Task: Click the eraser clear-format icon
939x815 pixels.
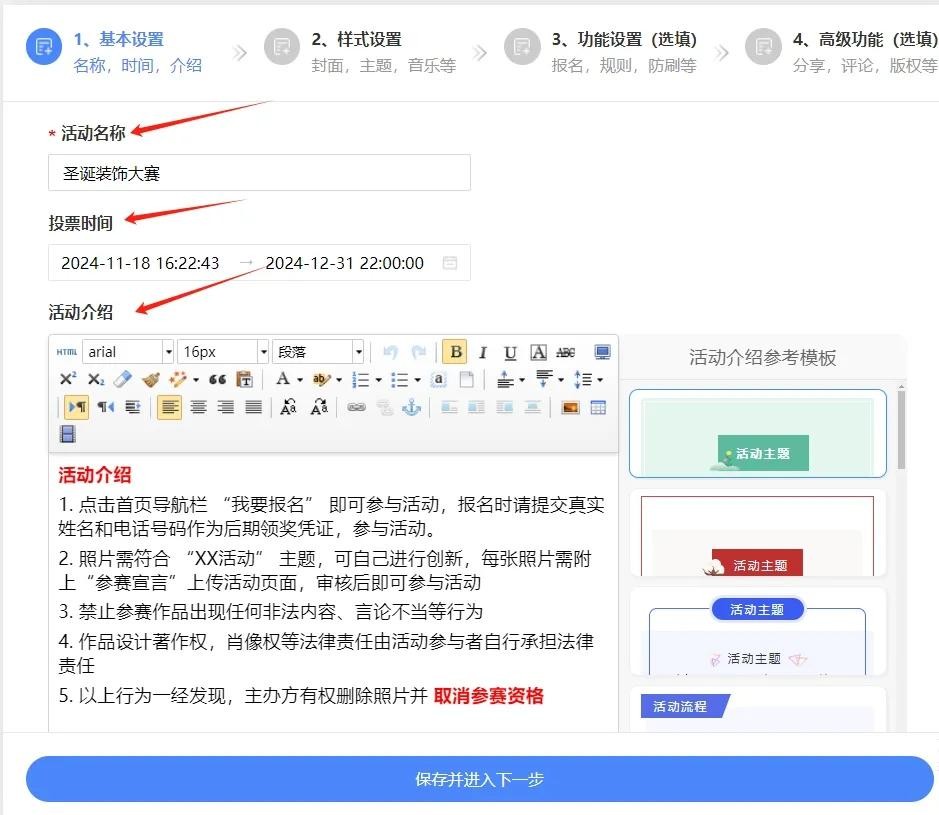Action: pyautogui.click(x=122, y=379)
